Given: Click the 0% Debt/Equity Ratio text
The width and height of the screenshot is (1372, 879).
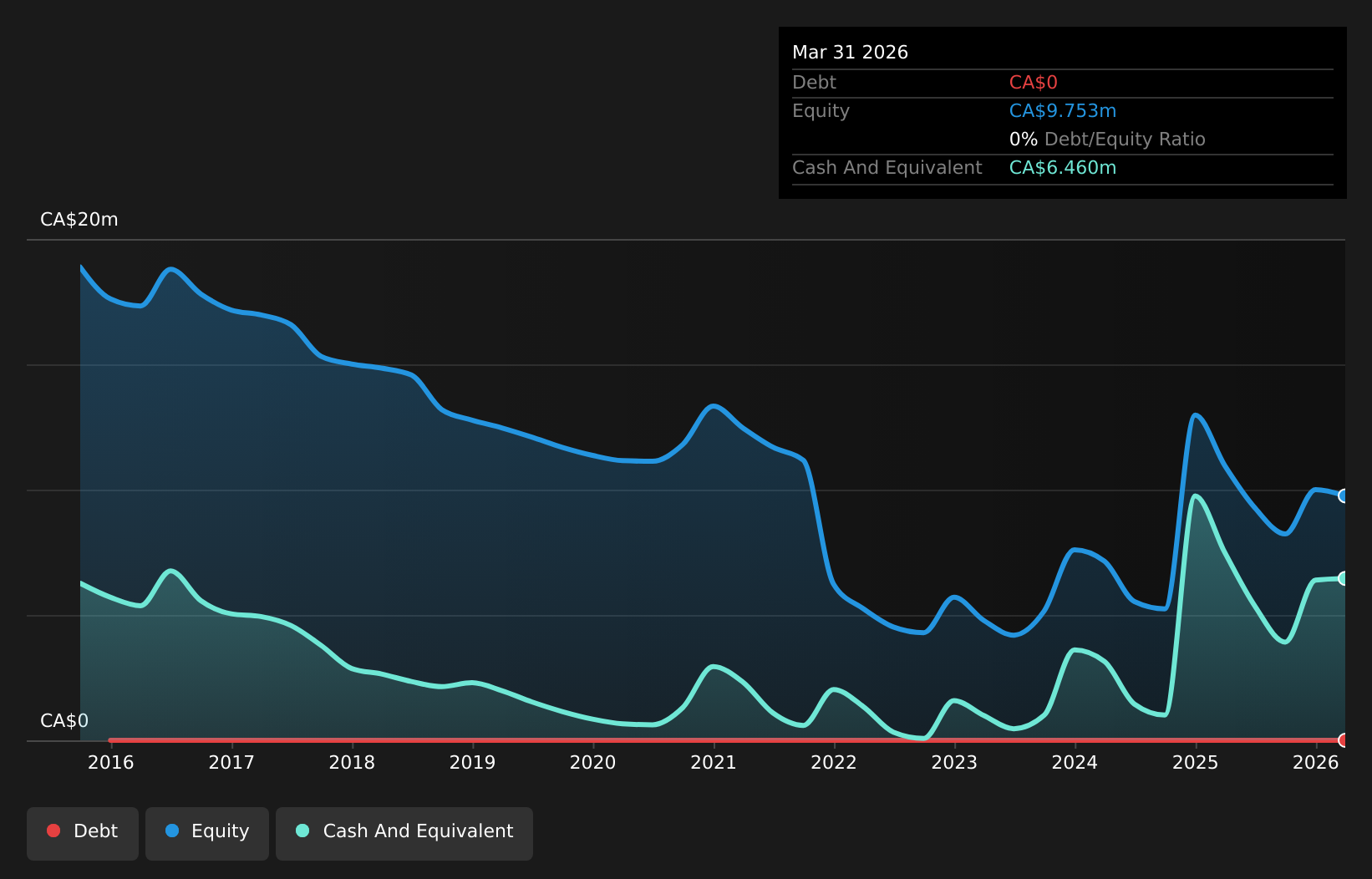Looking at the screenshot, I should click(x=1107, y=140).
